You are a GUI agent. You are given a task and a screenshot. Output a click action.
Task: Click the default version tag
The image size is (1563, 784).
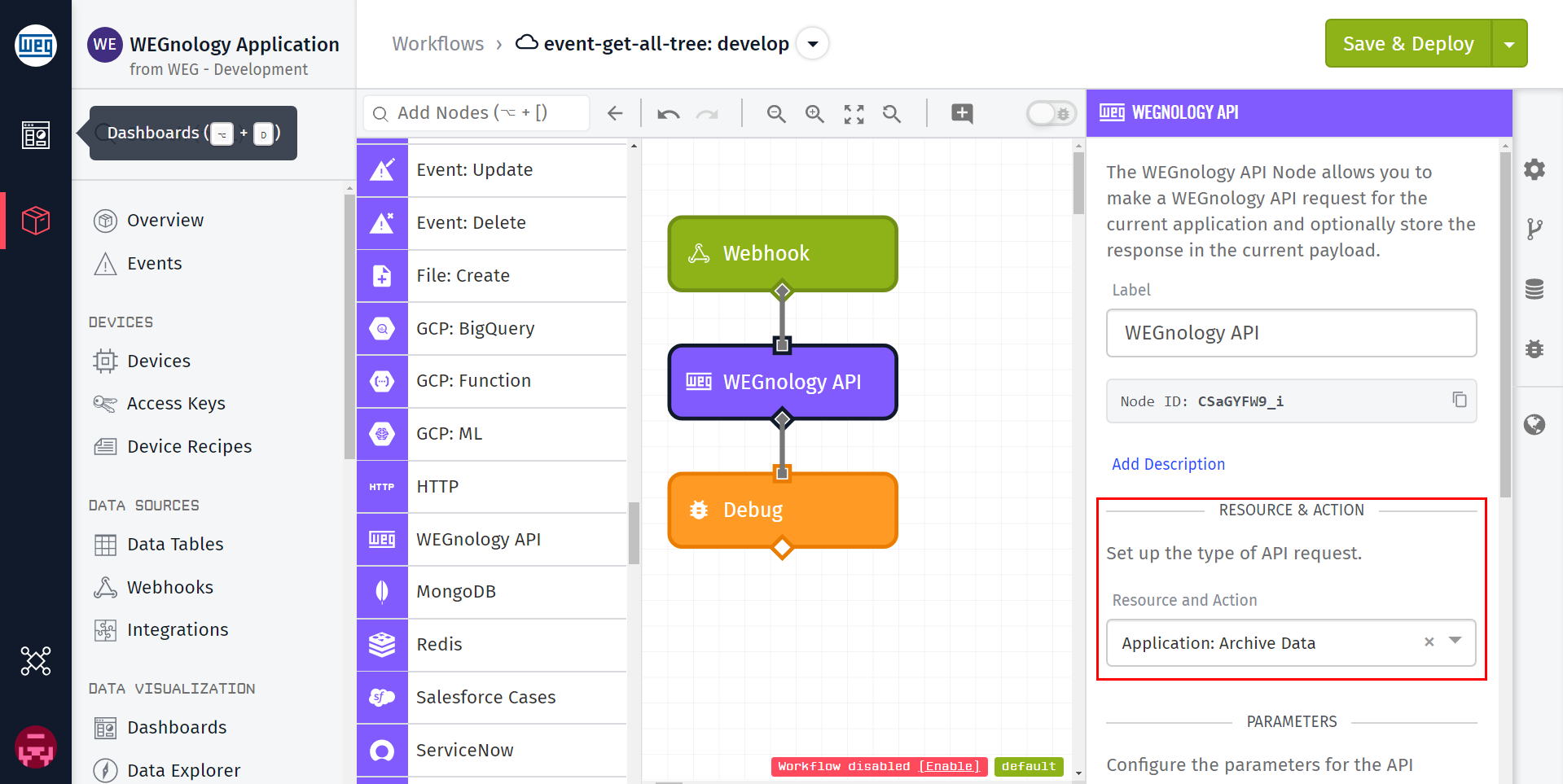1029,766
